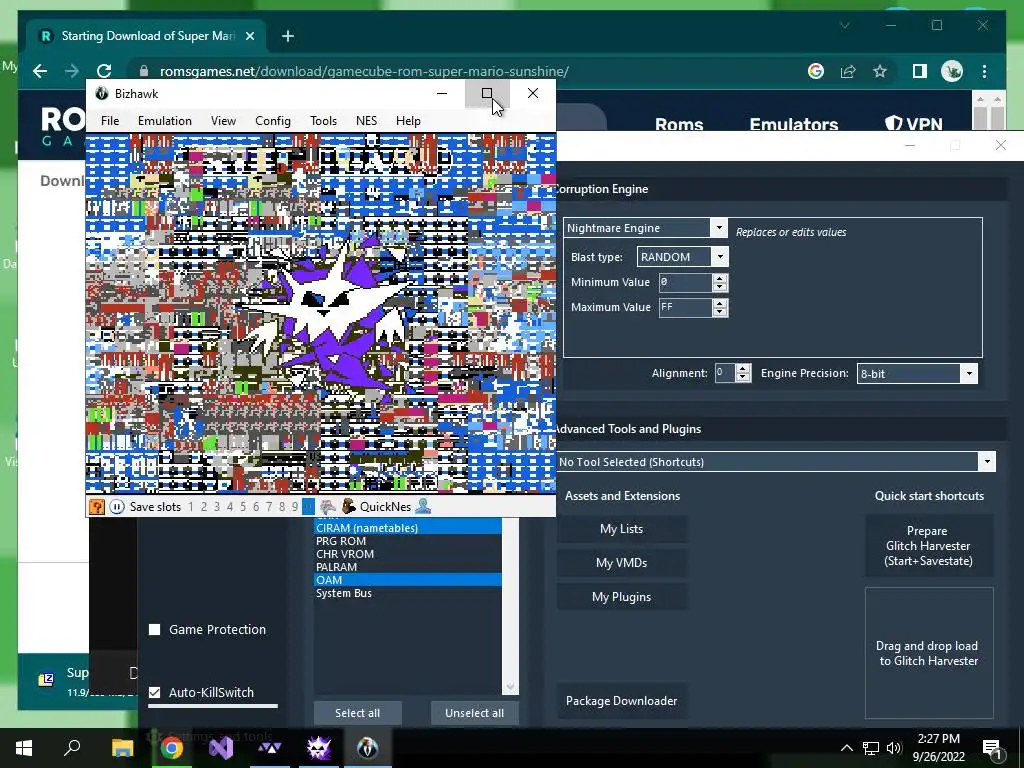The width and height of the screenshot is (1024, 768).
Task: Click the Bizhawk title bar app icon
Action: click(101, 93)
